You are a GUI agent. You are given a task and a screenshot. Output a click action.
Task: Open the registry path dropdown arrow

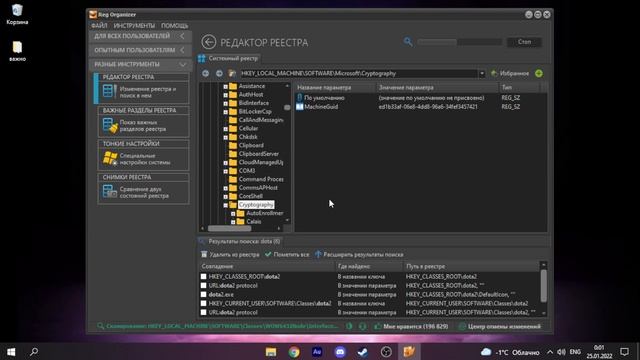(482, 73)
